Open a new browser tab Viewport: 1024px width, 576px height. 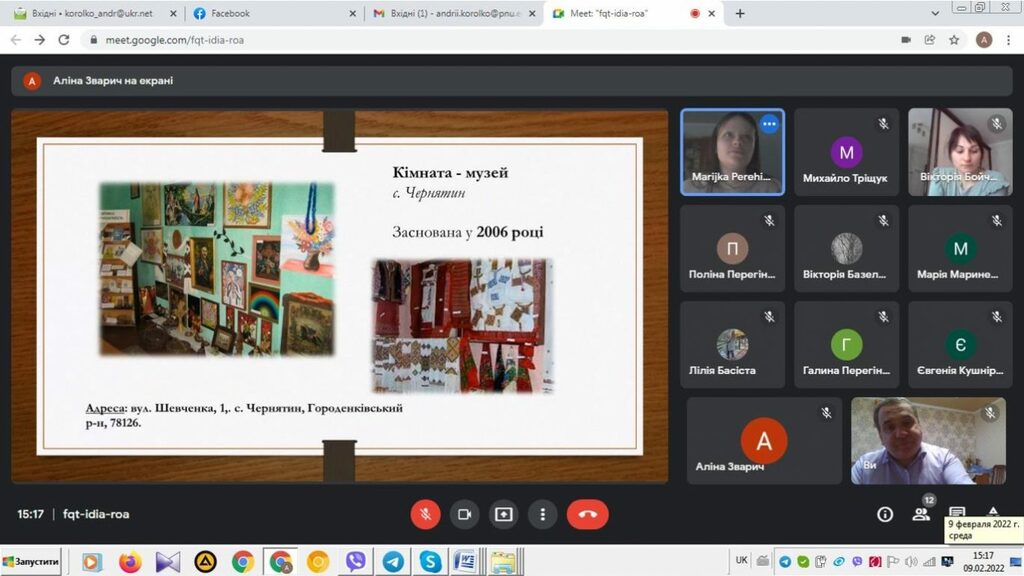(740, 14)
